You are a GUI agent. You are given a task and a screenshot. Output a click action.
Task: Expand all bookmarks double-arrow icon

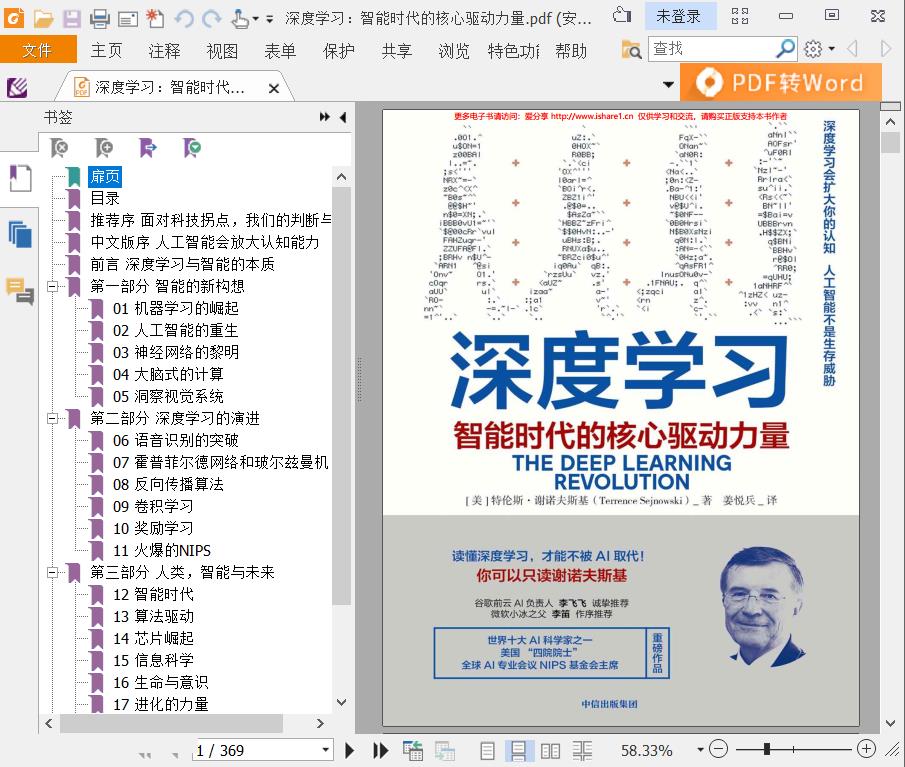325,117
